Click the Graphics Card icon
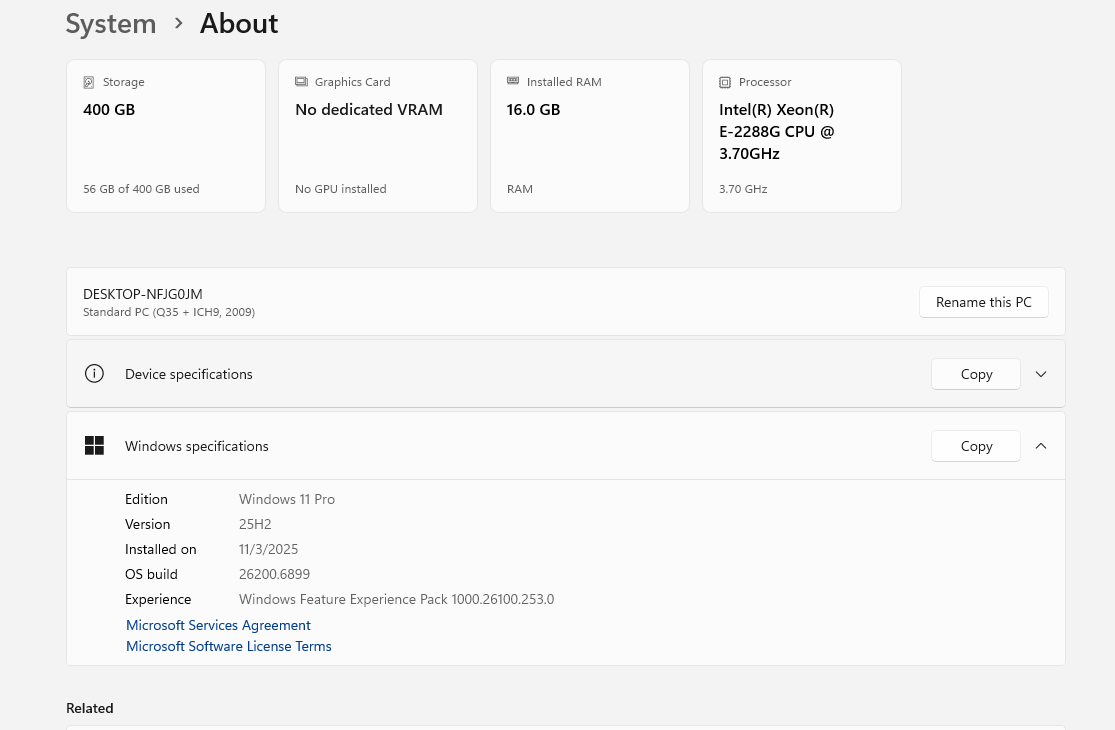The image size is (1115, 730). [301, 82]
